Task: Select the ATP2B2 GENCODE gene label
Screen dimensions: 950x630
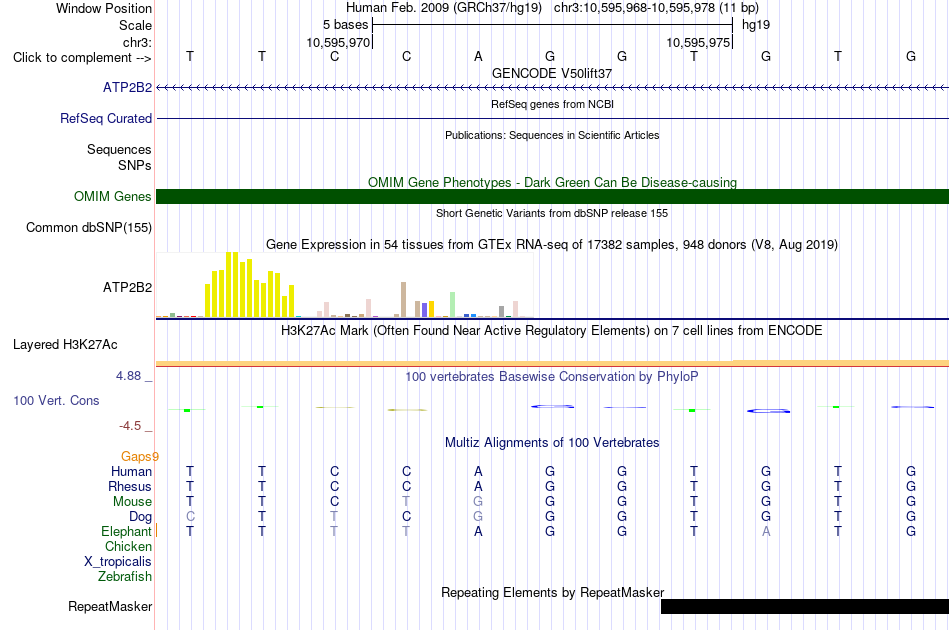Action: coord(127,87)
